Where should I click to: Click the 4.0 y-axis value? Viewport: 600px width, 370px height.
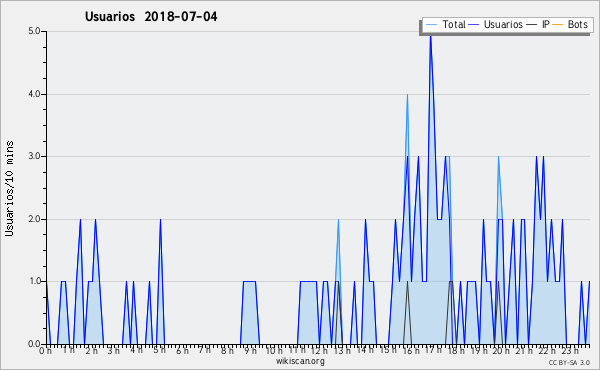(x=34, y=94)
